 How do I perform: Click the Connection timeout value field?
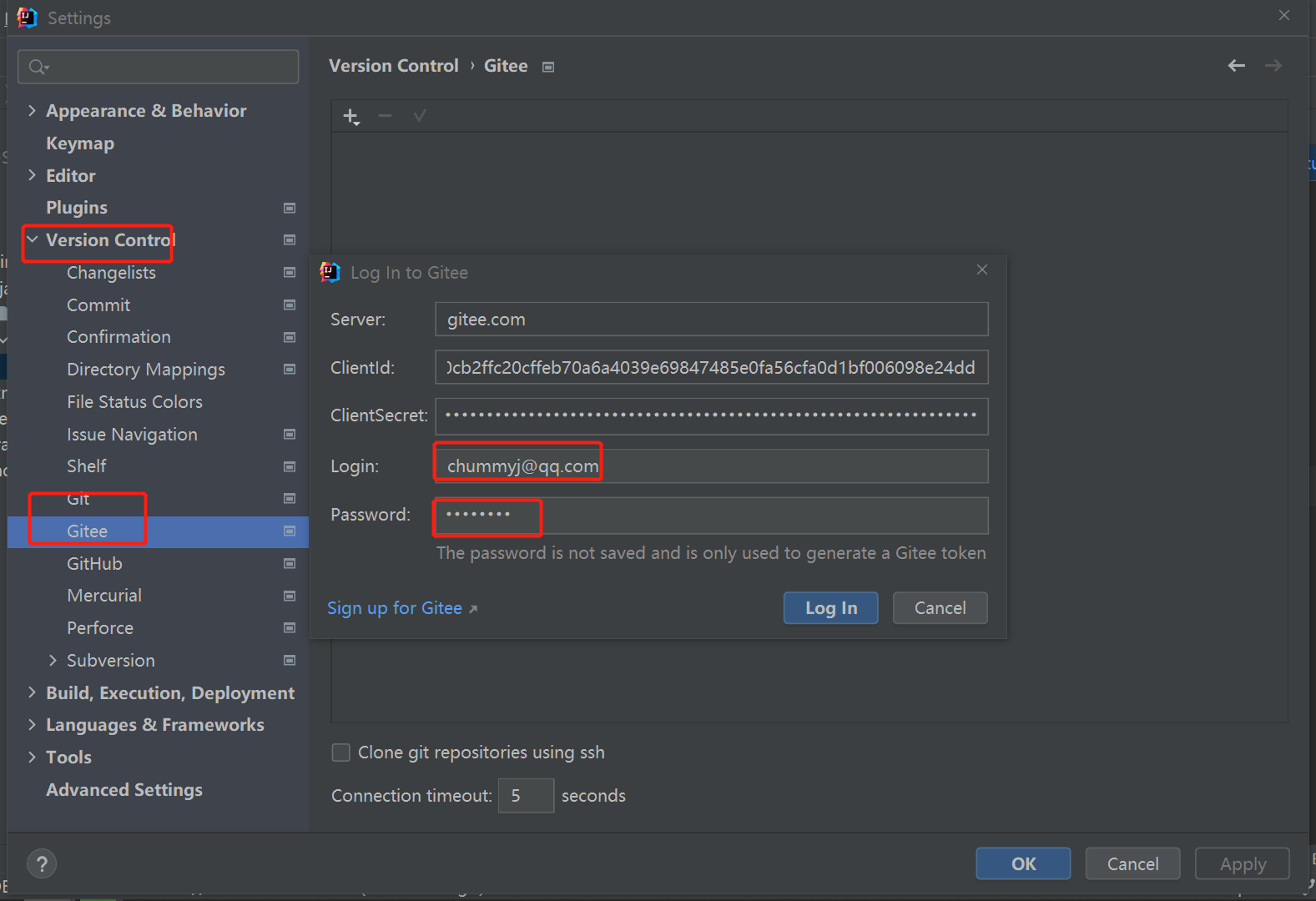point(526,796)
